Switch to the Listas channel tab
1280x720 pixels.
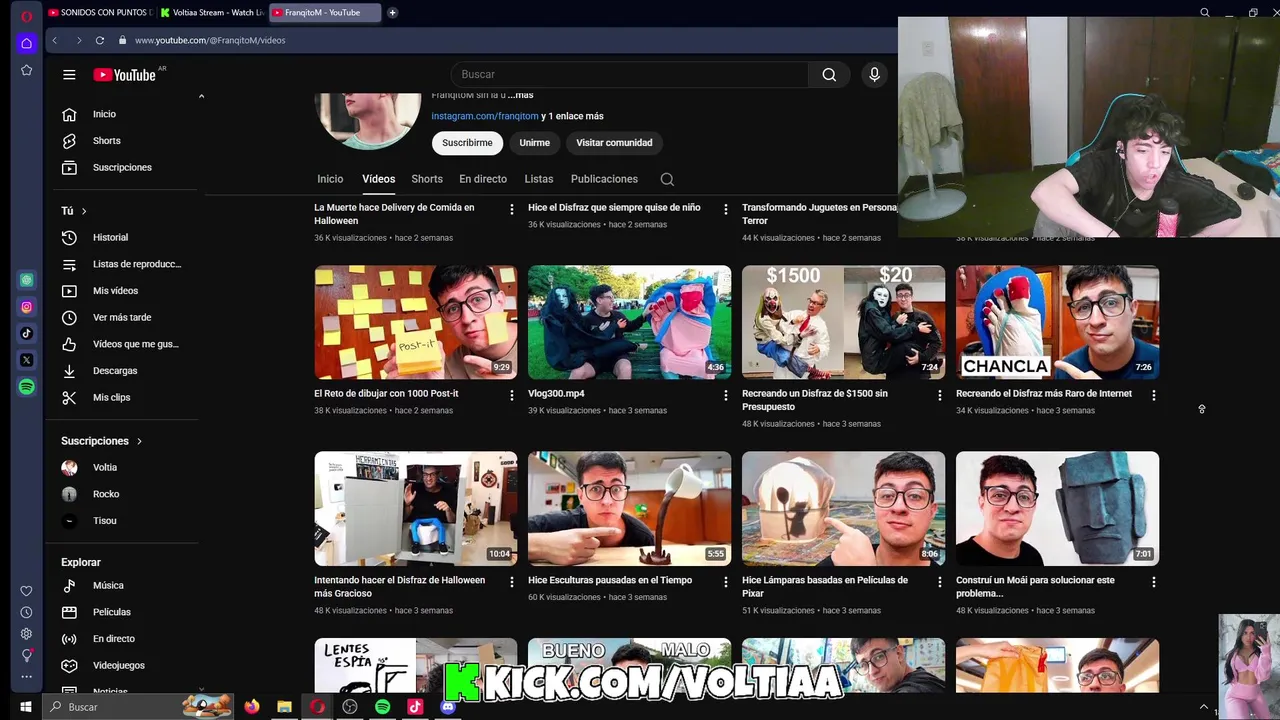click(539, 179)
